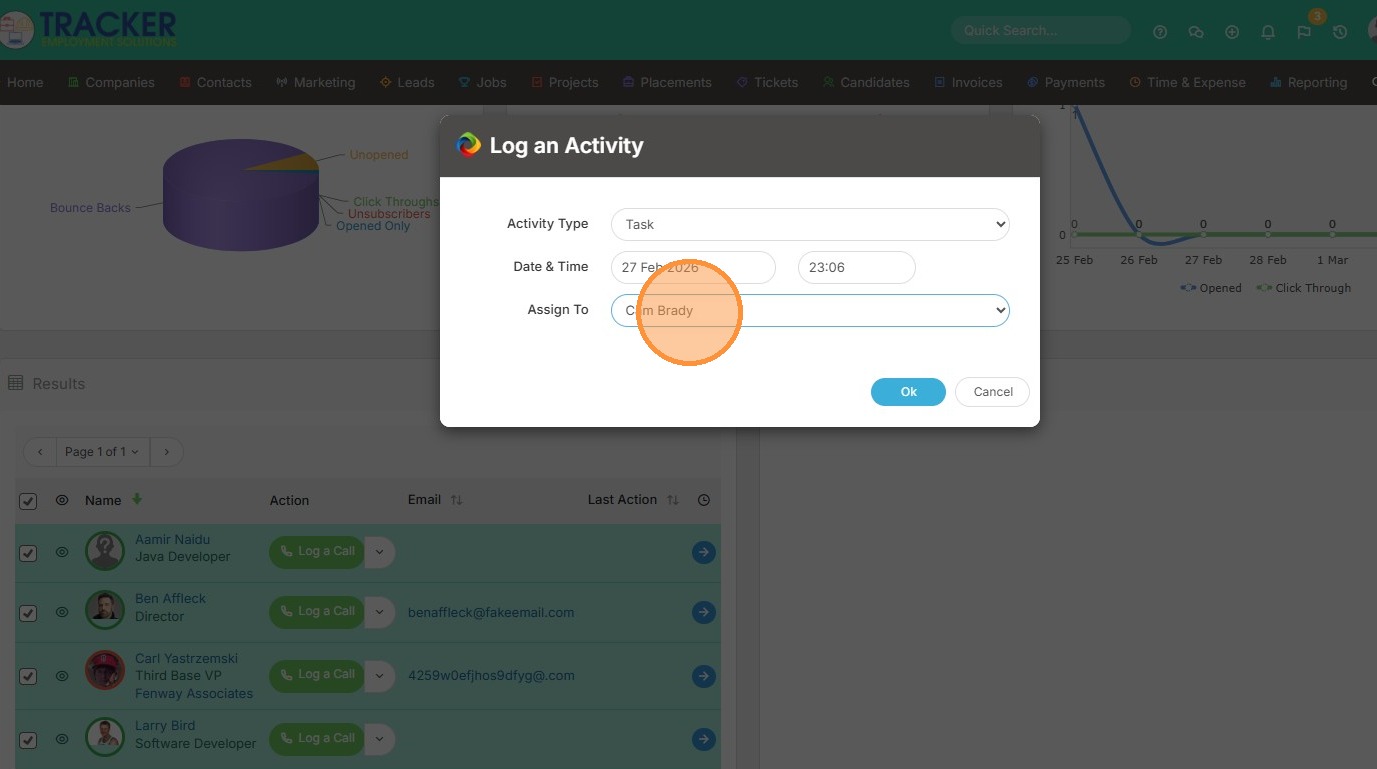The image size is (1377, 769).
Task: Open the Assign To dropdown
Action: [810, 310]
